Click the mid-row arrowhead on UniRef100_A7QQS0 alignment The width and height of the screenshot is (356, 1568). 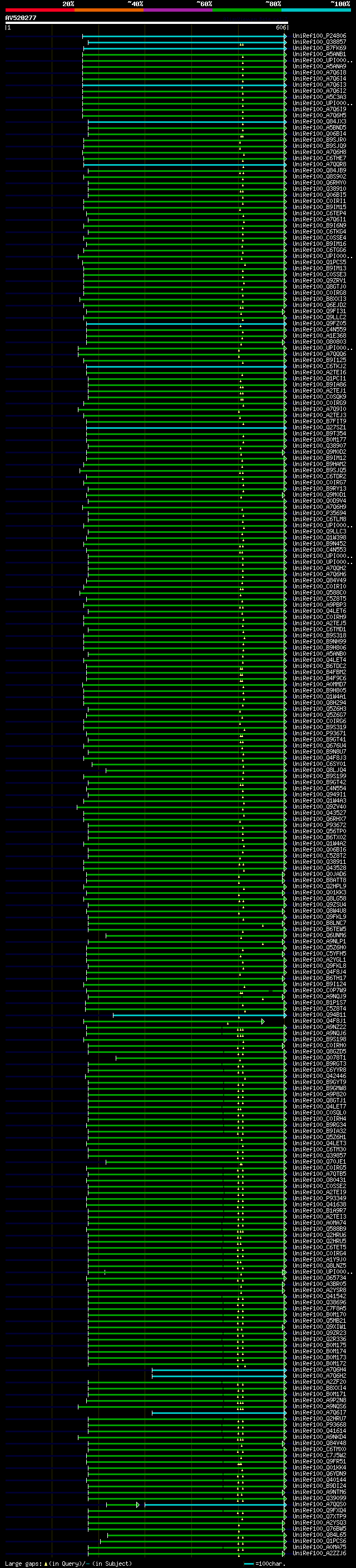(x=138, y=1505)
